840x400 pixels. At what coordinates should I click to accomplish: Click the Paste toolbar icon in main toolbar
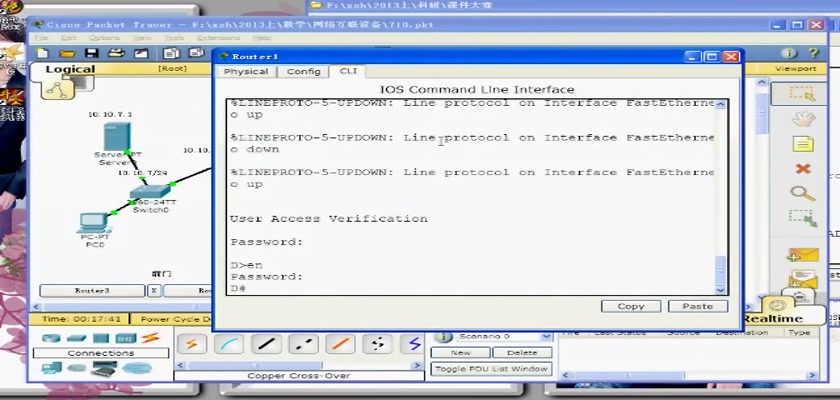pos(197,53)
